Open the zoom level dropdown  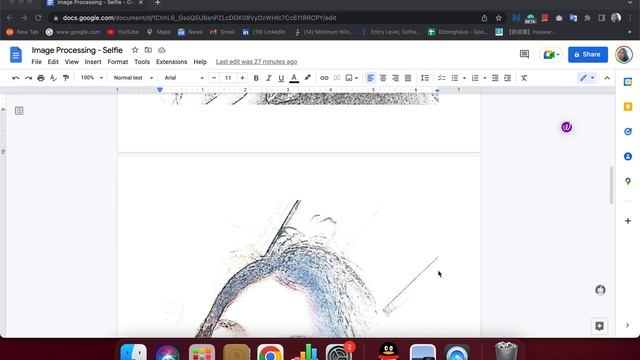(91, 78)
